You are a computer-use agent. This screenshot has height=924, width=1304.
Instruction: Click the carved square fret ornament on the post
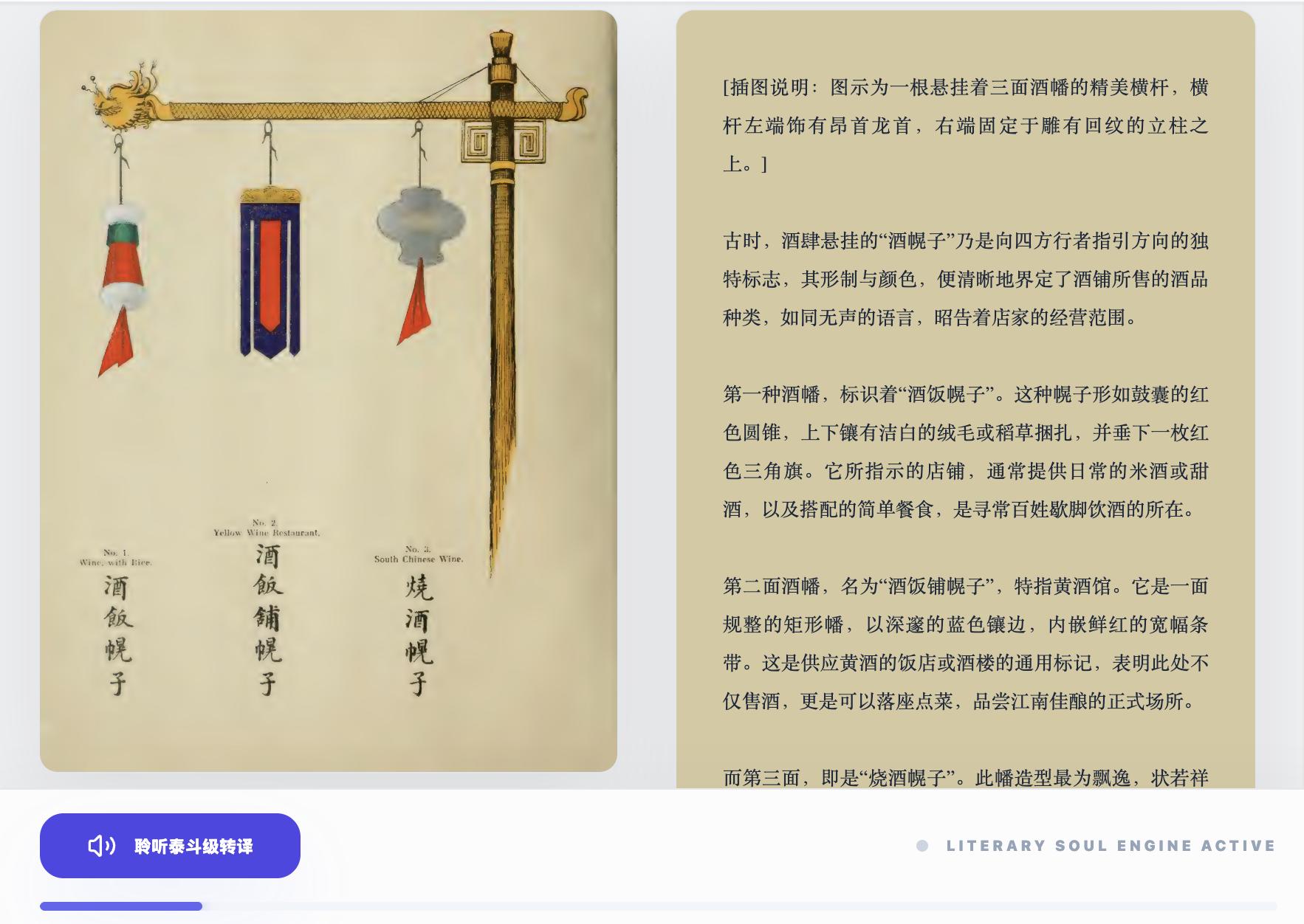click(x=504, y=142)
